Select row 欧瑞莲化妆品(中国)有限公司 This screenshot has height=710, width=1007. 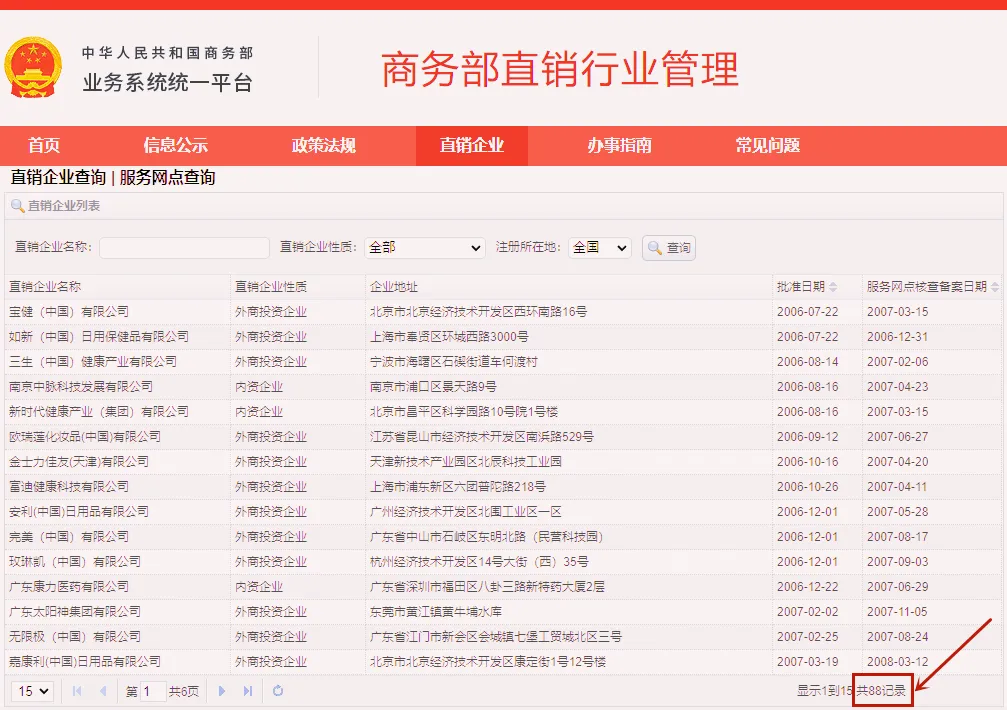[504, 437]
